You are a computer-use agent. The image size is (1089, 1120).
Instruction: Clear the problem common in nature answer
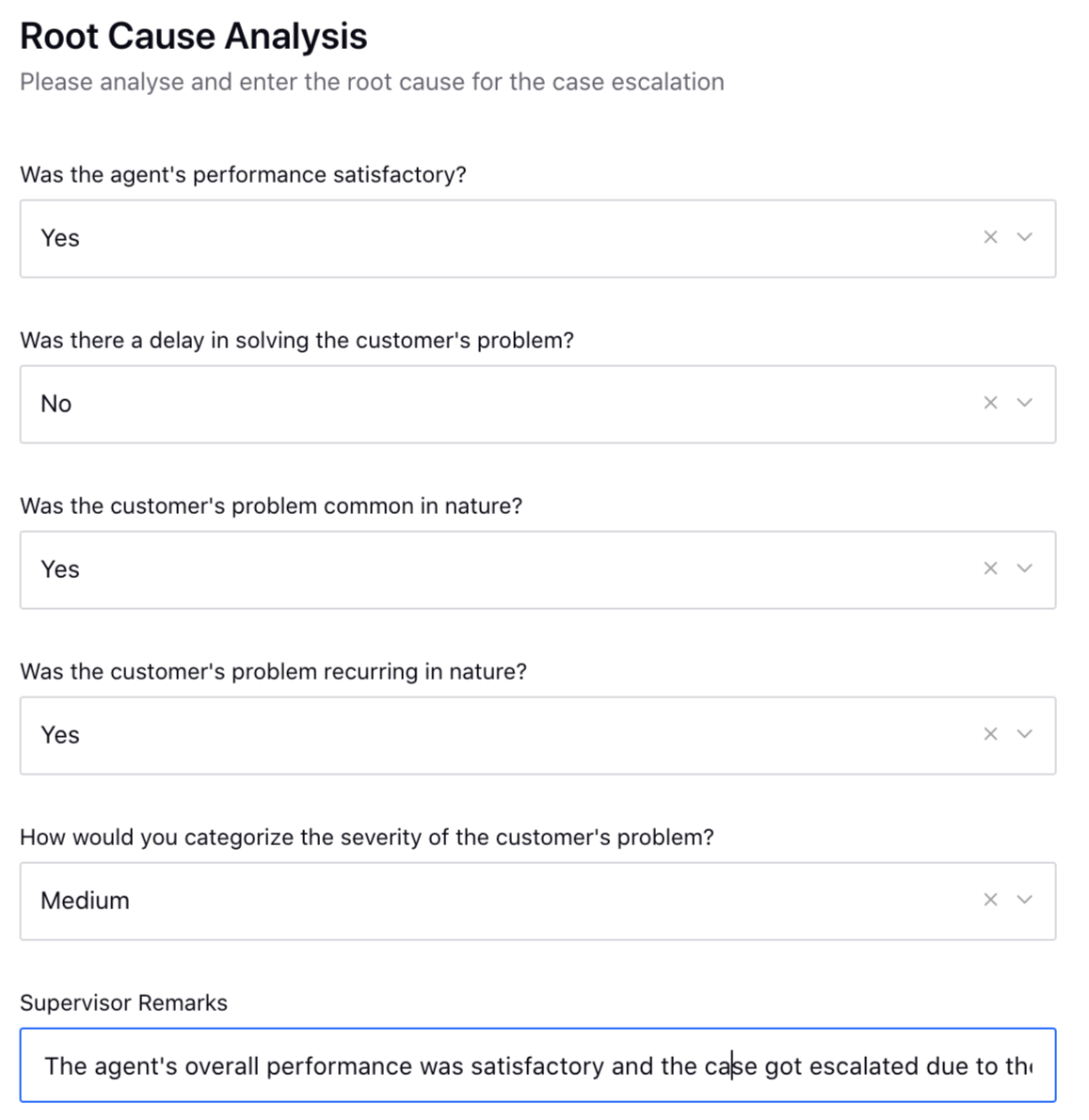(990, 568)
